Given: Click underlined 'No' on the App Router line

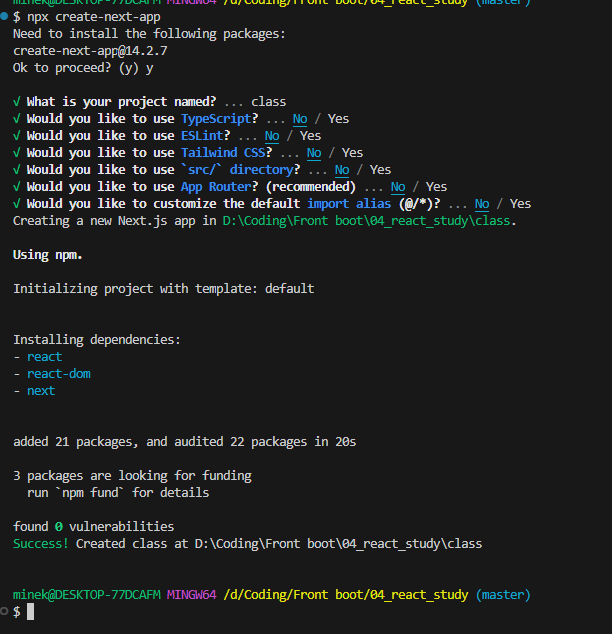Looking at the screenshot, I should 398,187.
